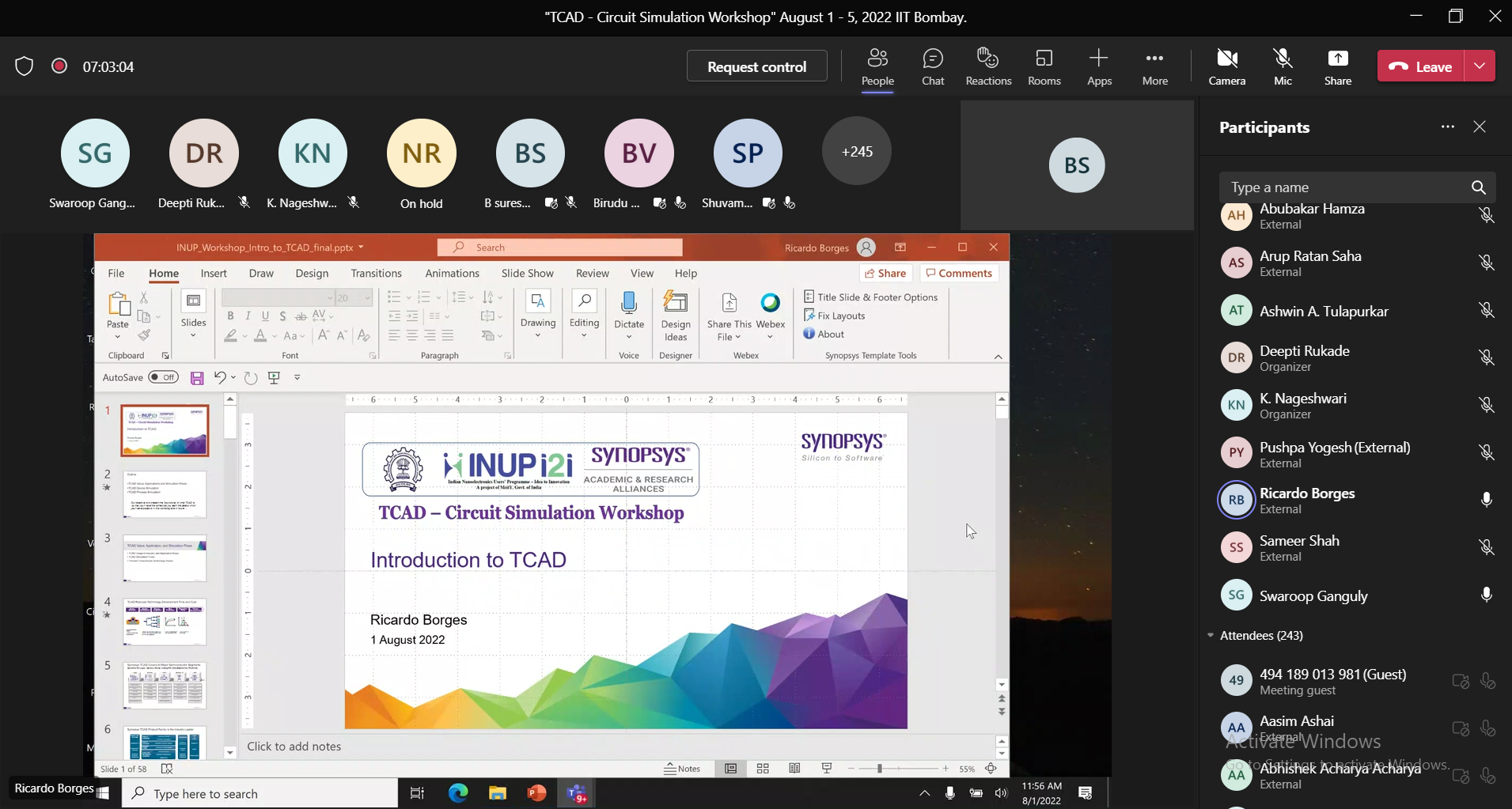
Task: Click the Save icon in quick access
Action: [x=197, y=378]
